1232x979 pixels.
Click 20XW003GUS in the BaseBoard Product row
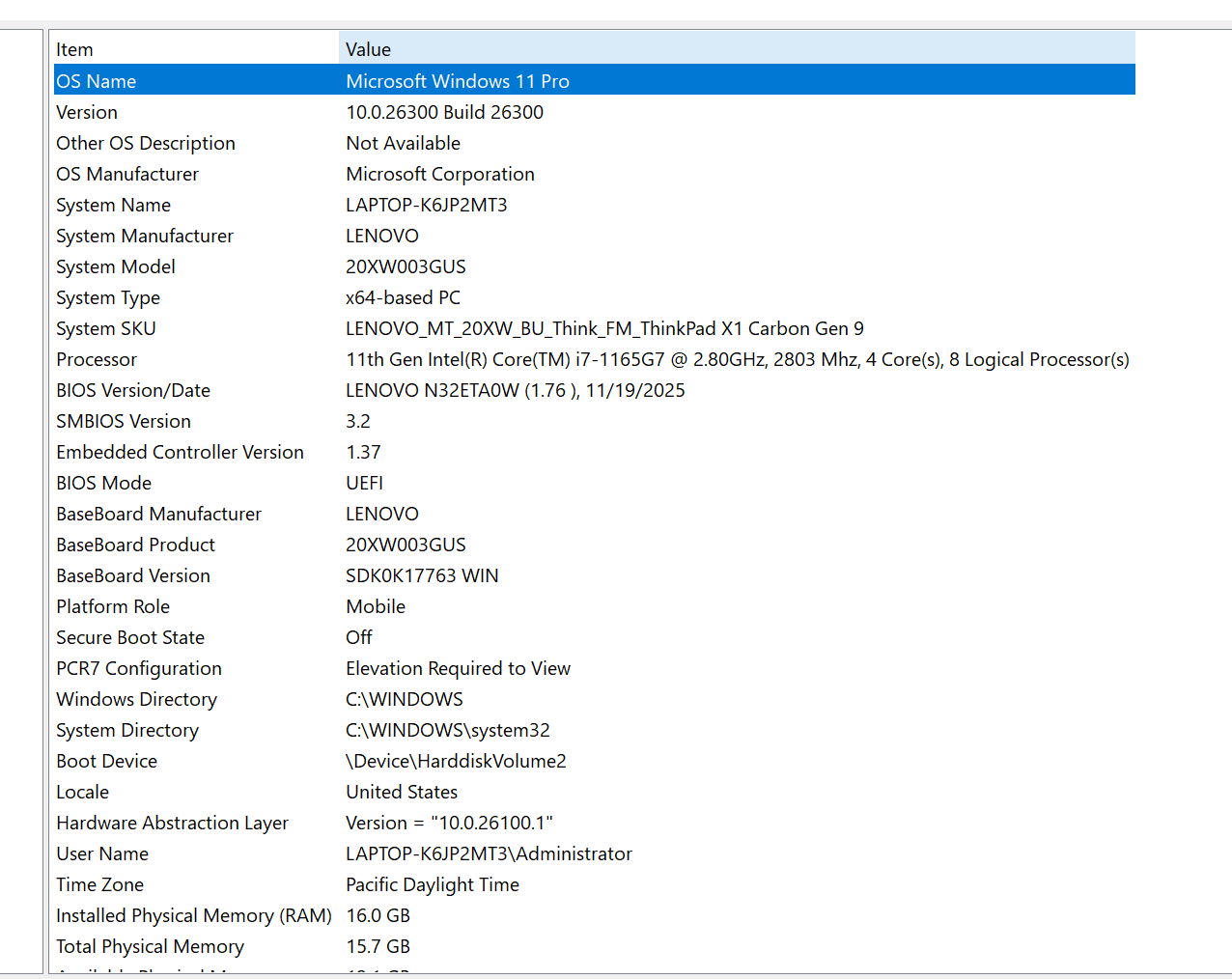[x=406, y=545]
